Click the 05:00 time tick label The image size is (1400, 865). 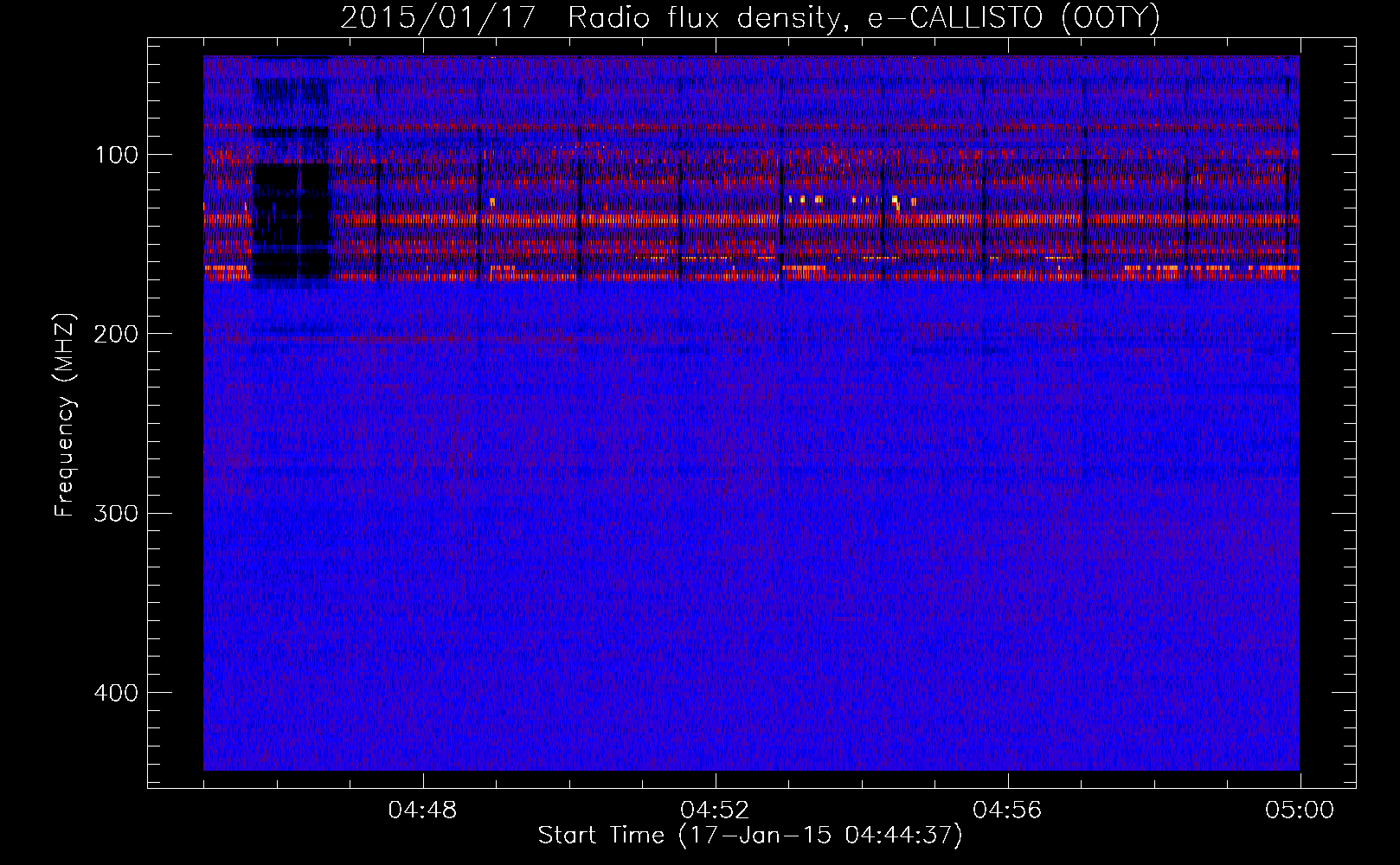(1300, 811)
